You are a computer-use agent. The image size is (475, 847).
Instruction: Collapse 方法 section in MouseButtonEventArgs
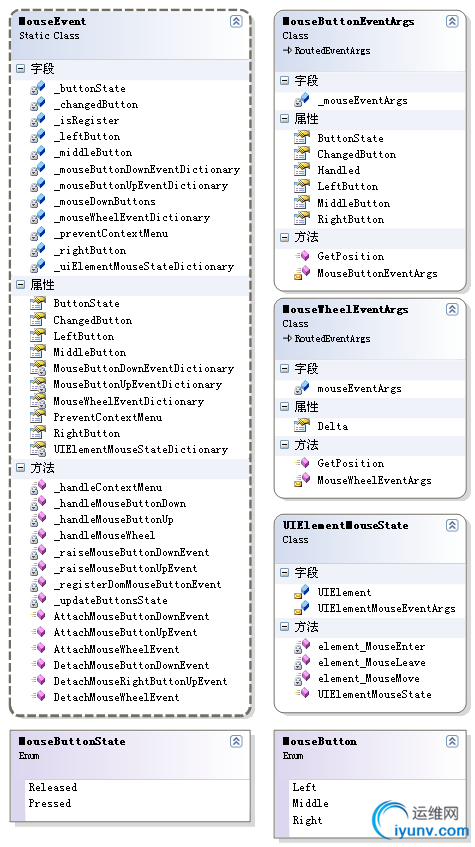pos(285,237)
